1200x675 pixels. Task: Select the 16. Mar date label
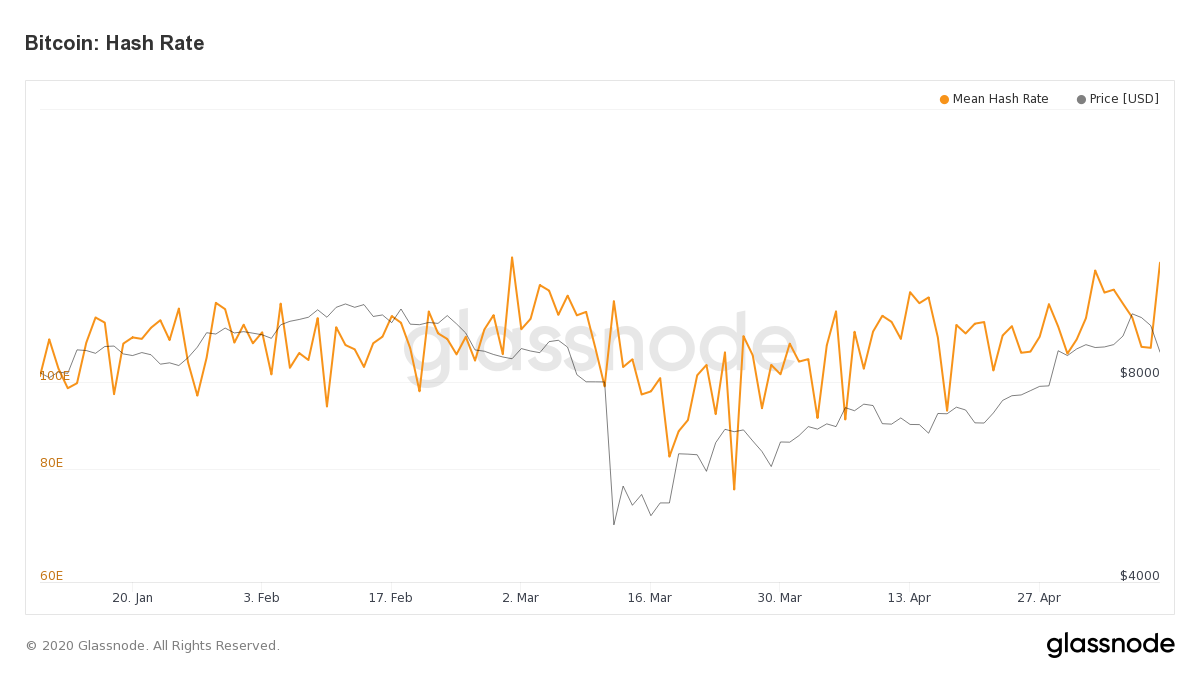[649, 598]
